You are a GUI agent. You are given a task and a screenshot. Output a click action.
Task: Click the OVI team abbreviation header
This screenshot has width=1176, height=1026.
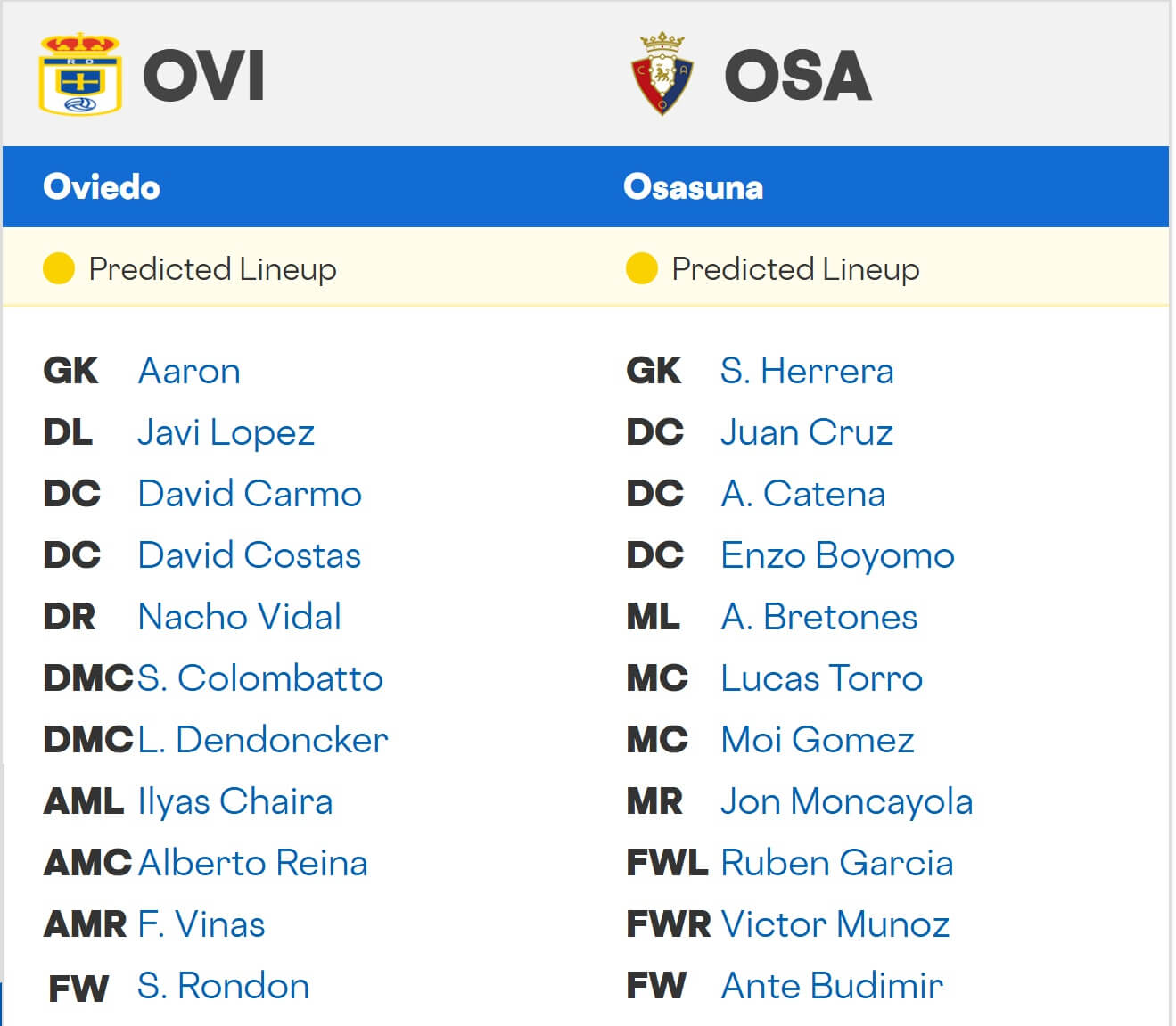203,76
